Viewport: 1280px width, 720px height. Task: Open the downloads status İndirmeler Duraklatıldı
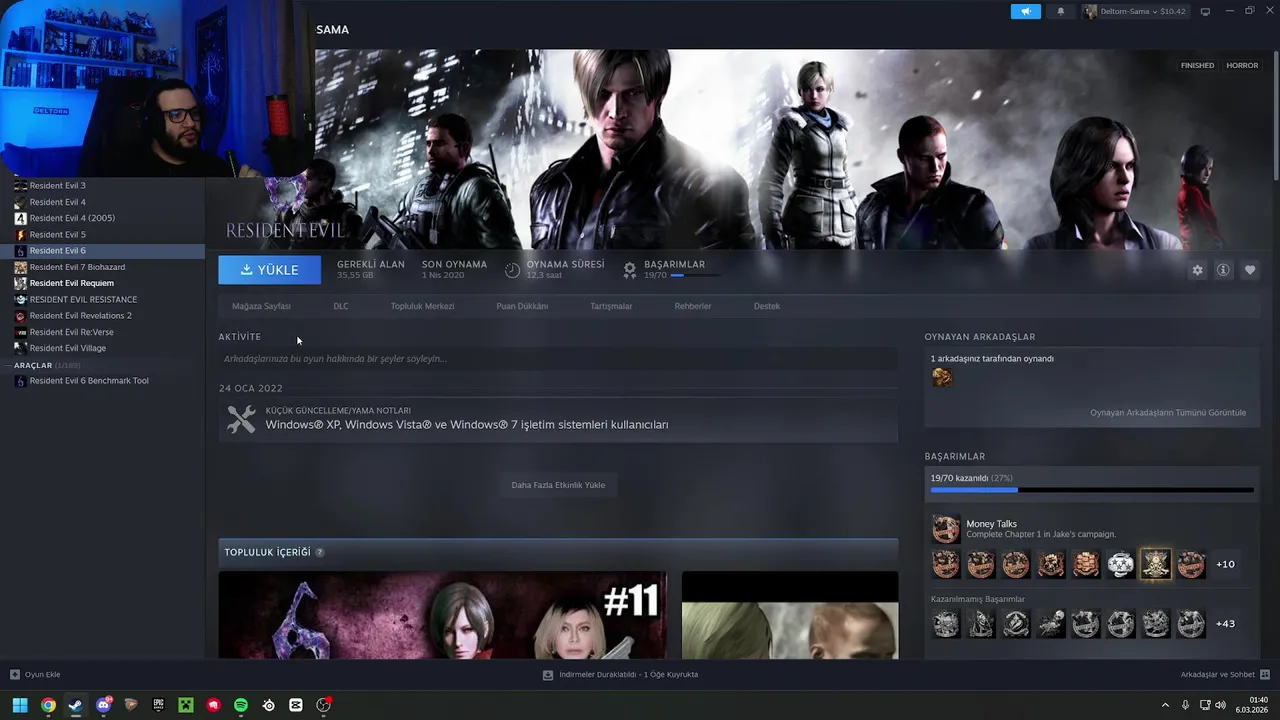pos(620,675)
